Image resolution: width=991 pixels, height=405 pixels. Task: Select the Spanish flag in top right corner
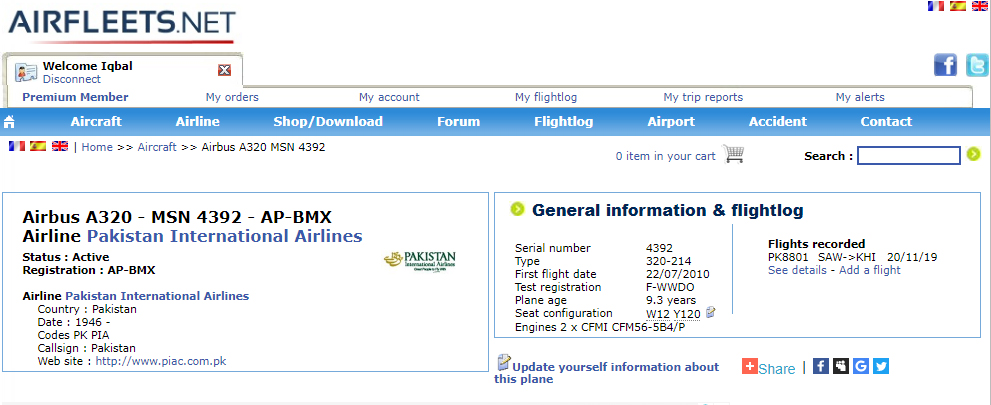click(958, 6)
